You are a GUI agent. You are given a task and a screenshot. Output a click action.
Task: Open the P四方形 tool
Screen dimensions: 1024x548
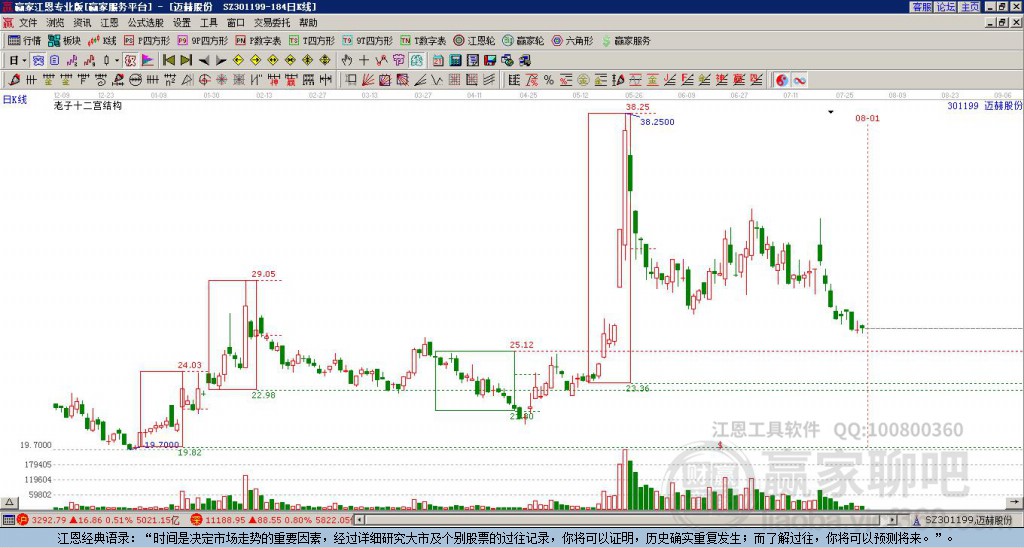tap(147, 40)
